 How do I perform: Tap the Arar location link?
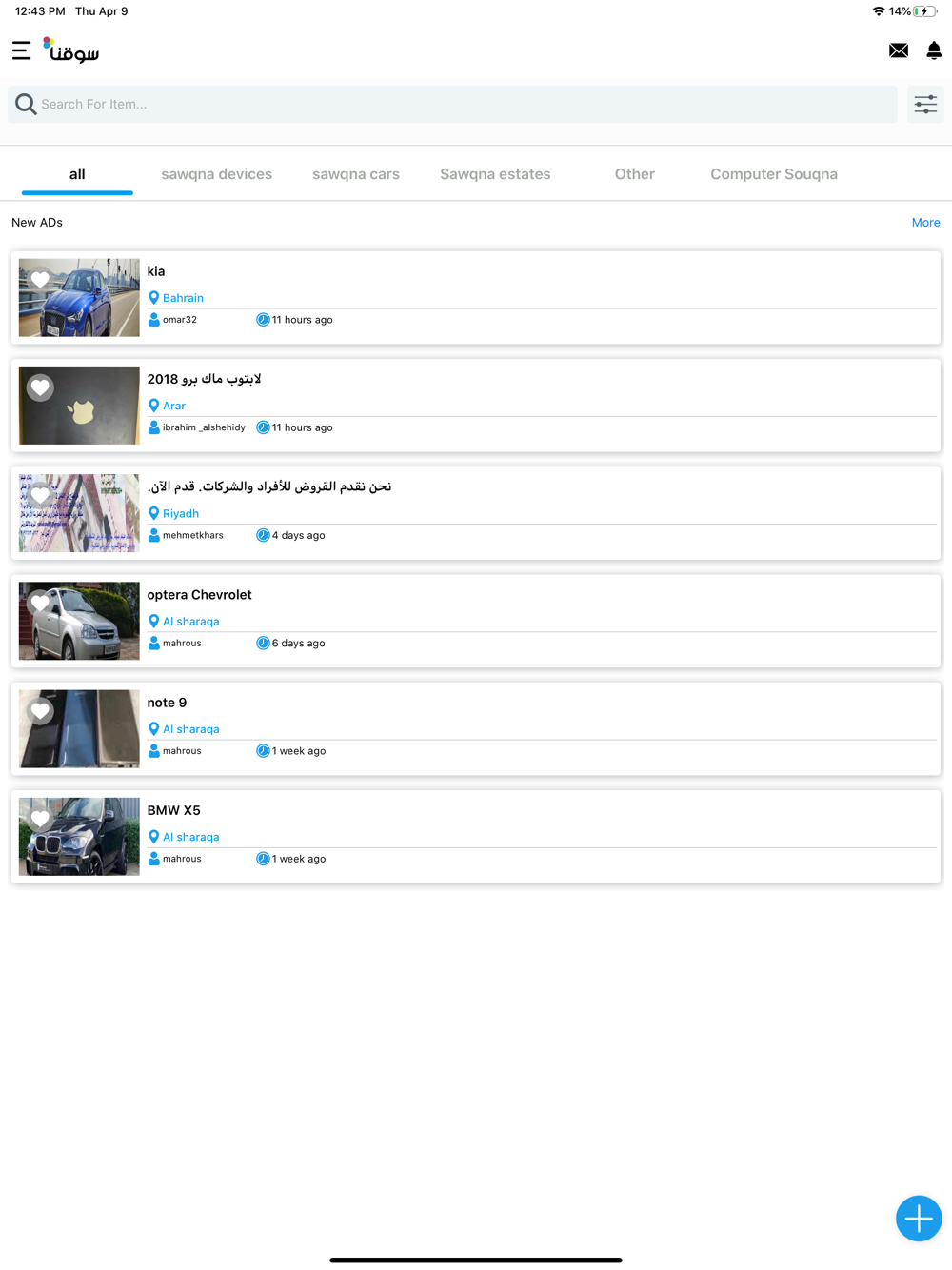pyautogui.click(x=174, y=406)
